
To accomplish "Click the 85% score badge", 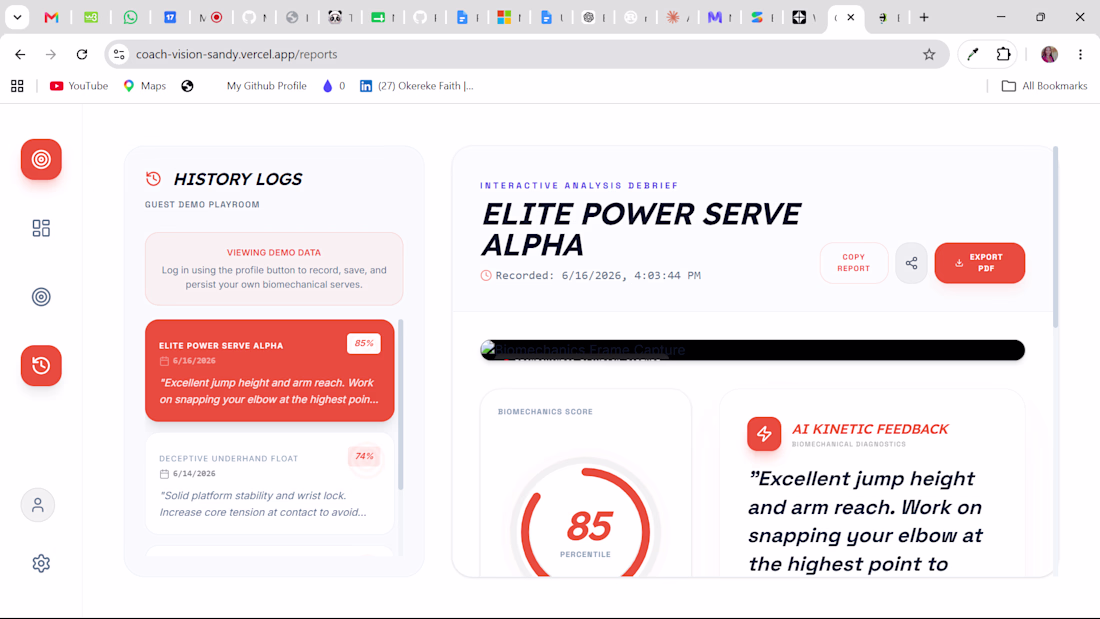I will pyautogui.click(x=363, y=344).
